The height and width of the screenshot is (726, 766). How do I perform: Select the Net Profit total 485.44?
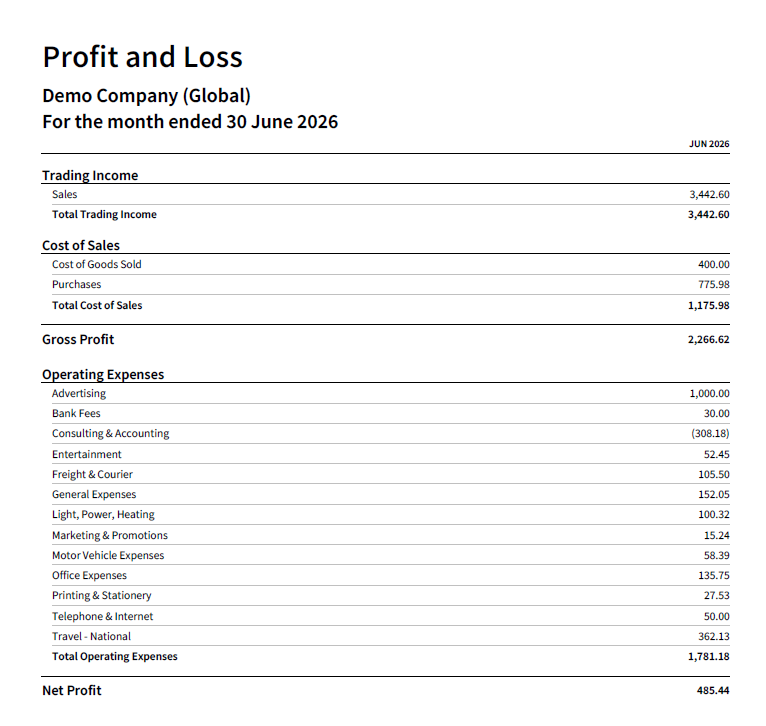(713, 690)
